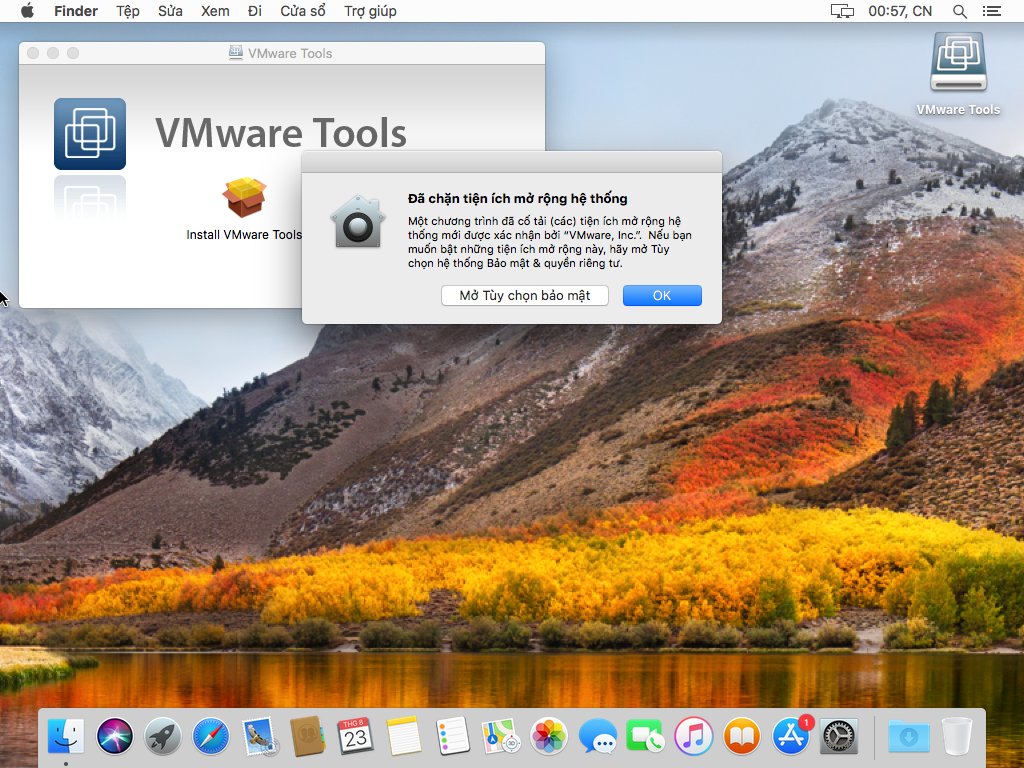Launch Safari from the Dock
The height and width of the screenshot is (768, 1024).
point(211,736)
